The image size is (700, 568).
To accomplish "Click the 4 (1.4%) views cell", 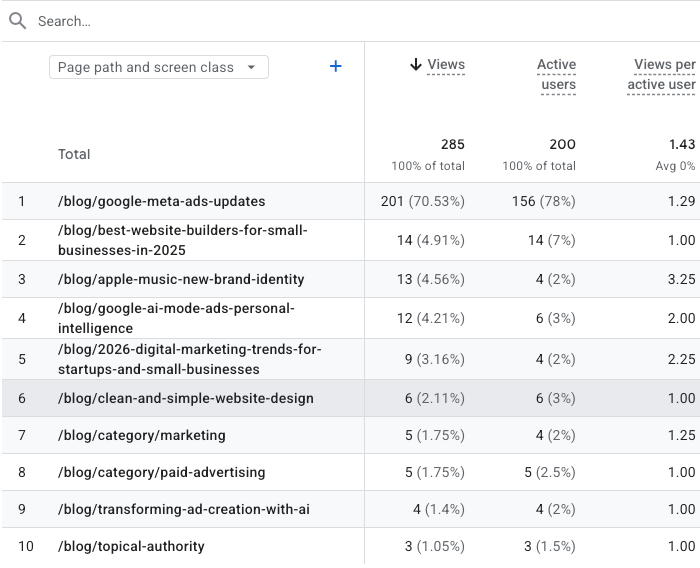I will click(439, 510).
